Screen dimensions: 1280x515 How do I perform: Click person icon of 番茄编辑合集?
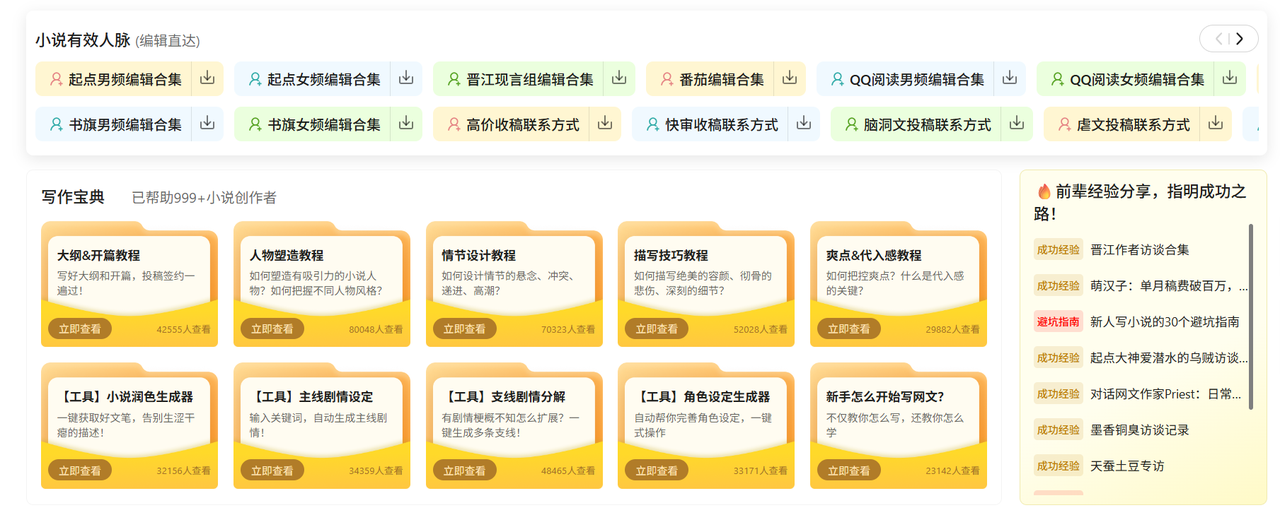[x=666, y=79]
